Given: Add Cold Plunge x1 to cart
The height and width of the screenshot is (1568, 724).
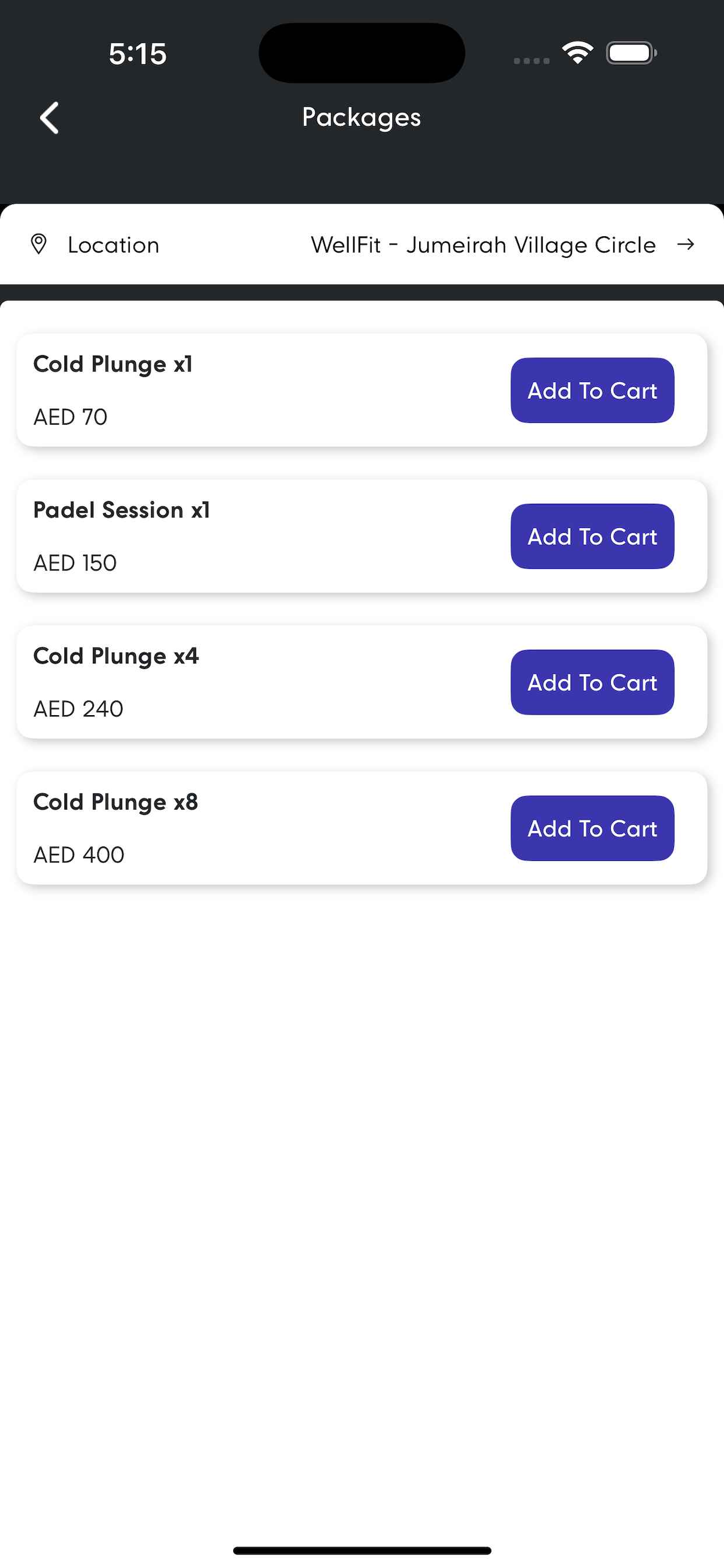Looking at the screenshot, I should [x=592, y=390].
